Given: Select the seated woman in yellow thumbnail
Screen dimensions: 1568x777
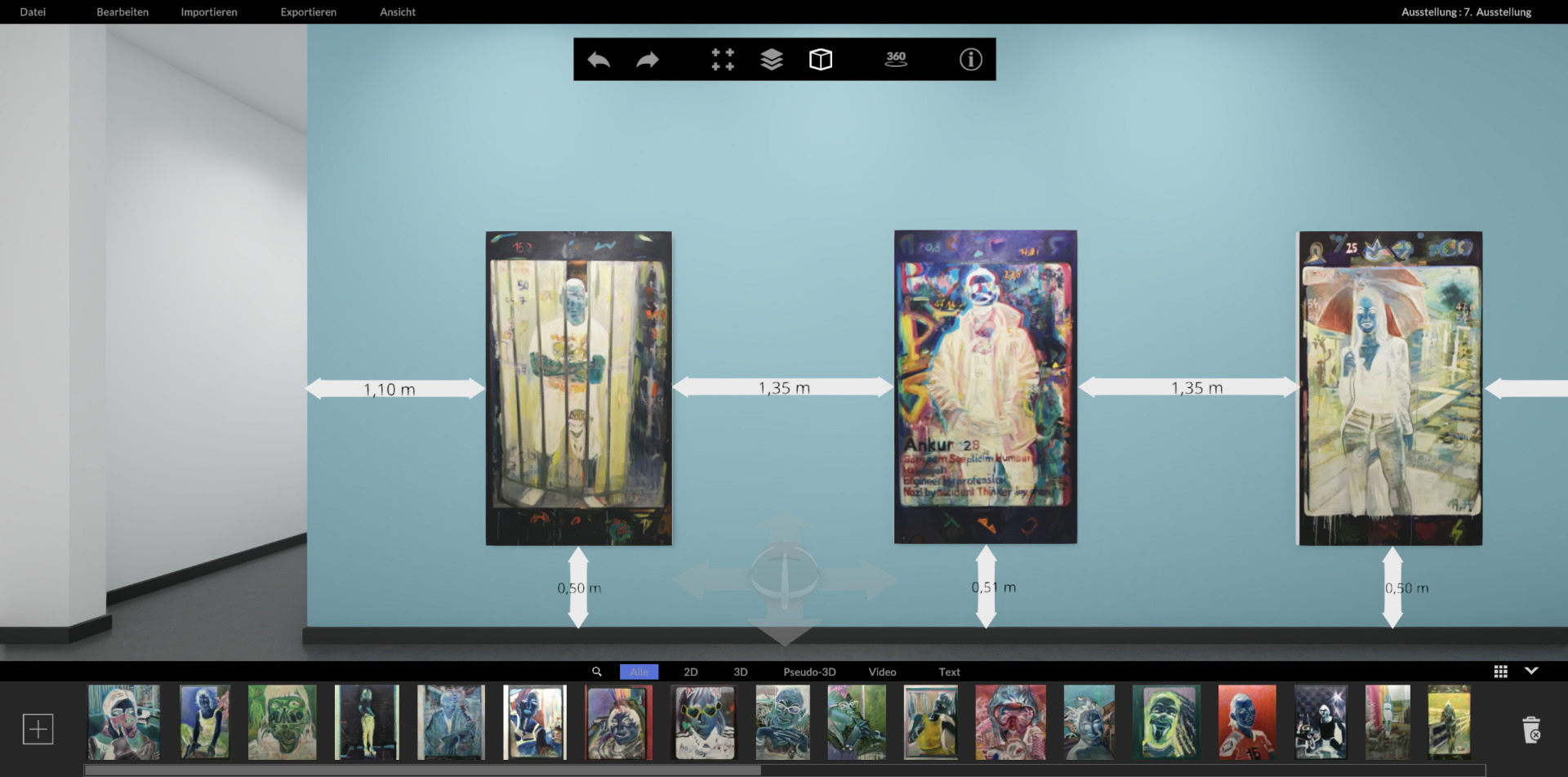Looking at the screenshot, I should click(x=204, y=722).
